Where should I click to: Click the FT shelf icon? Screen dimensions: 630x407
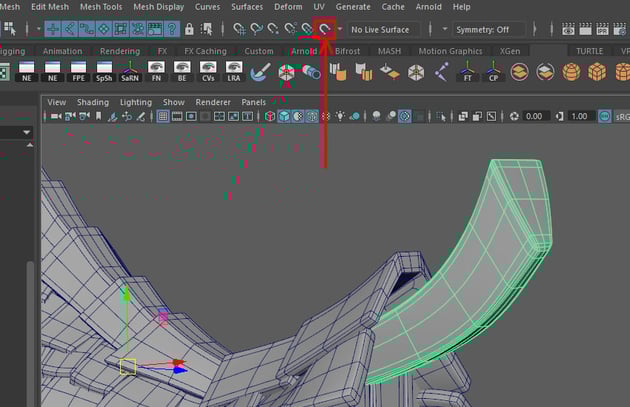tap(466, 72)
